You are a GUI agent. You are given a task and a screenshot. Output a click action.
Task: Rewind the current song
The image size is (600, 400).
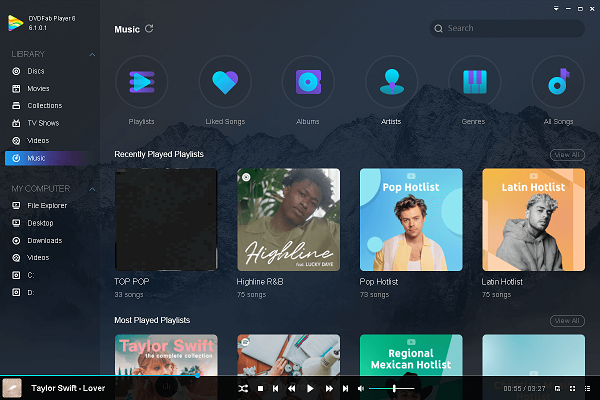[292, 389]
